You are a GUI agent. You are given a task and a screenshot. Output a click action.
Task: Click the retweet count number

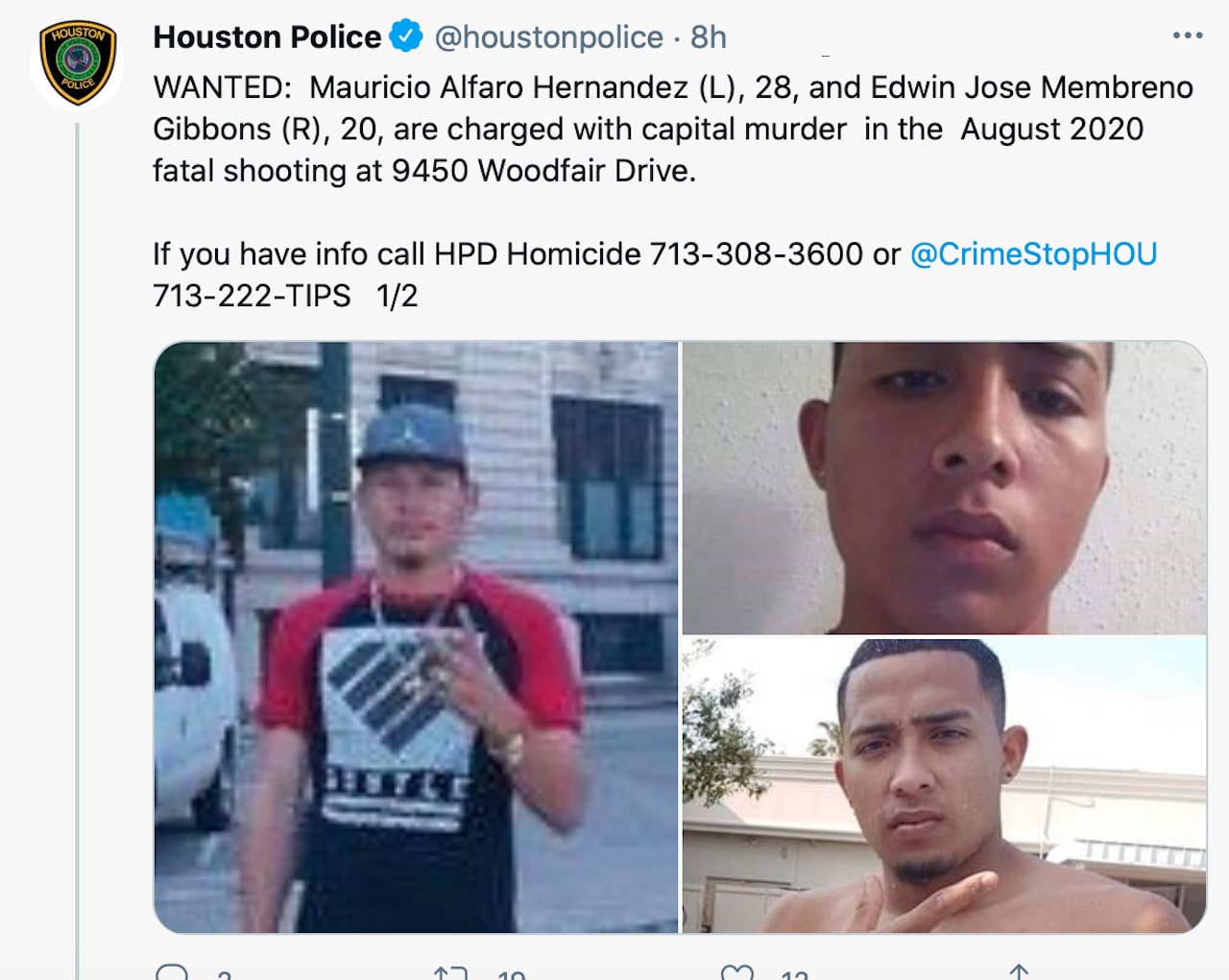pyautogui.click(x=511, y=974)
